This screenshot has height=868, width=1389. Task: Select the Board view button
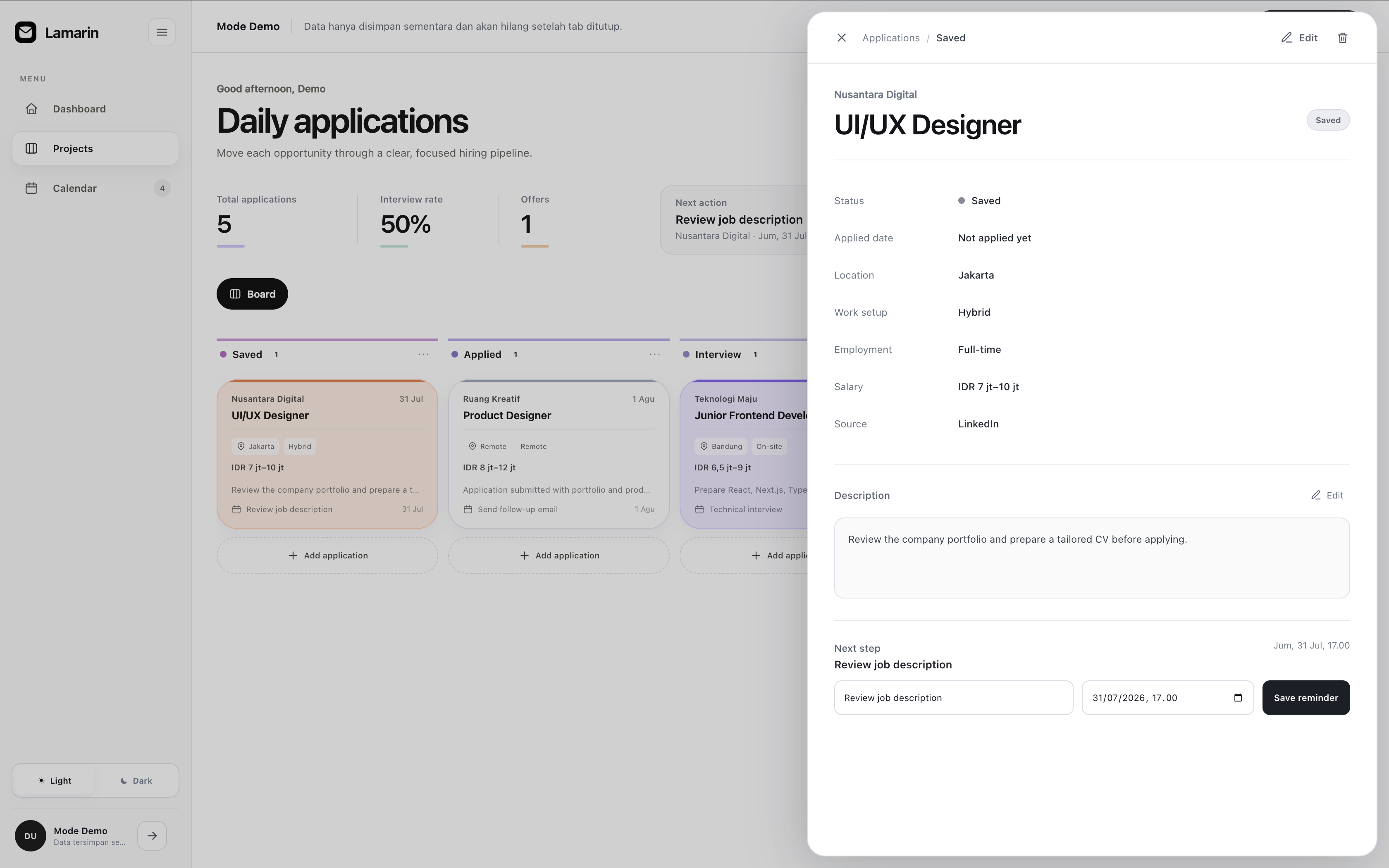[252, 294]
